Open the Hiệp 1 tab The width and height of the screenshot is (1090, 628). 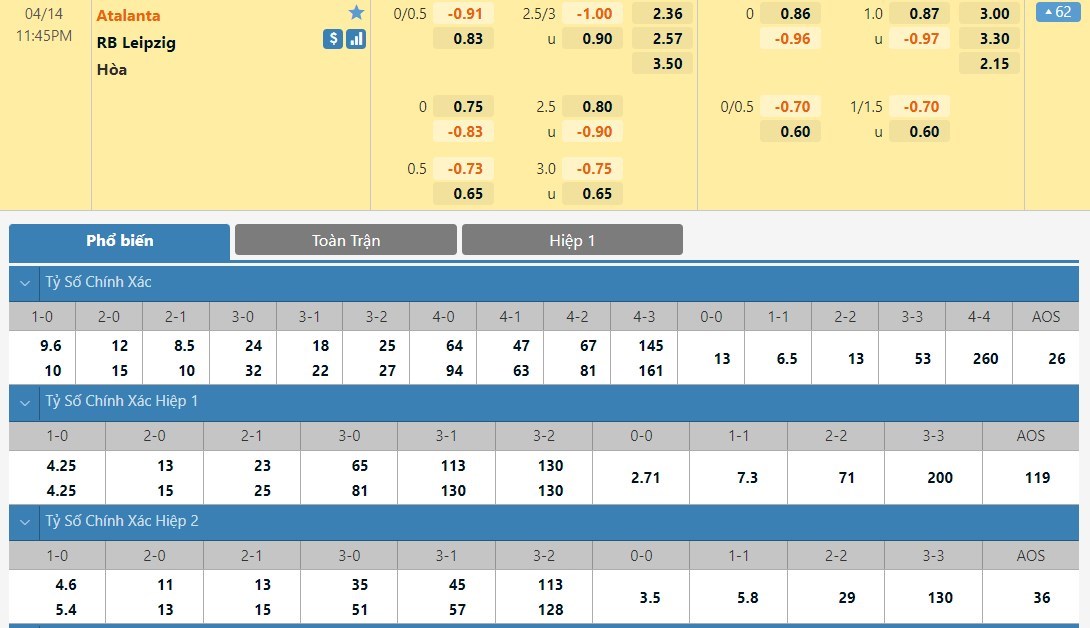(x=572, y=240)
